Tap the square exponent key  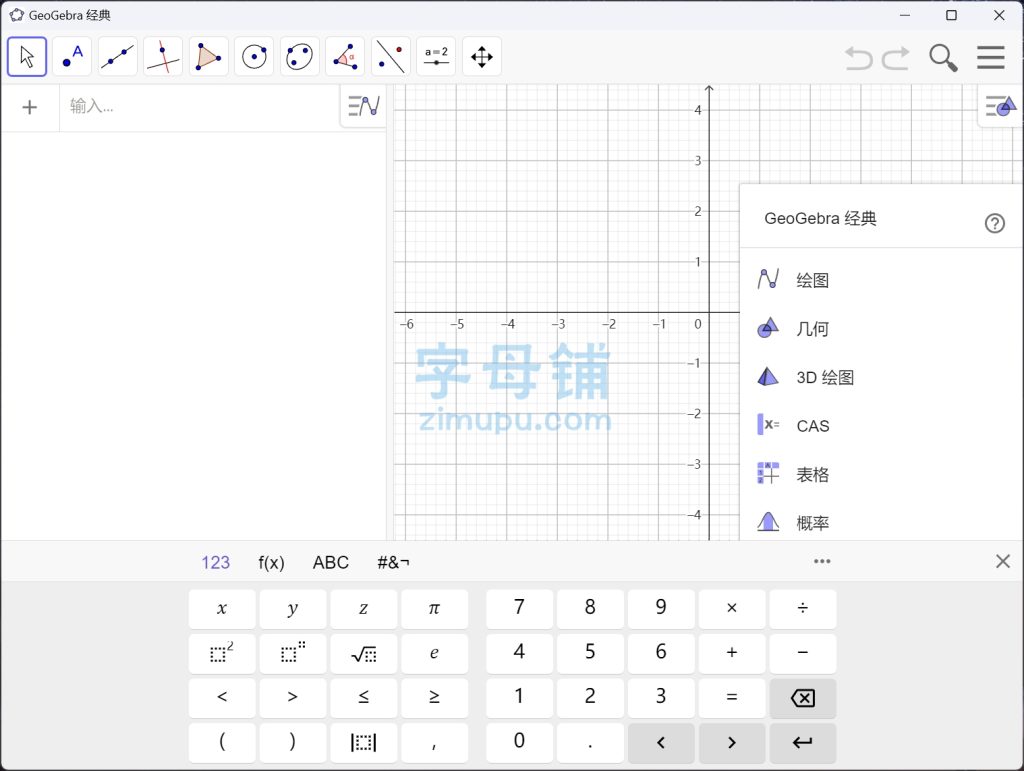[x=222, y=653]
